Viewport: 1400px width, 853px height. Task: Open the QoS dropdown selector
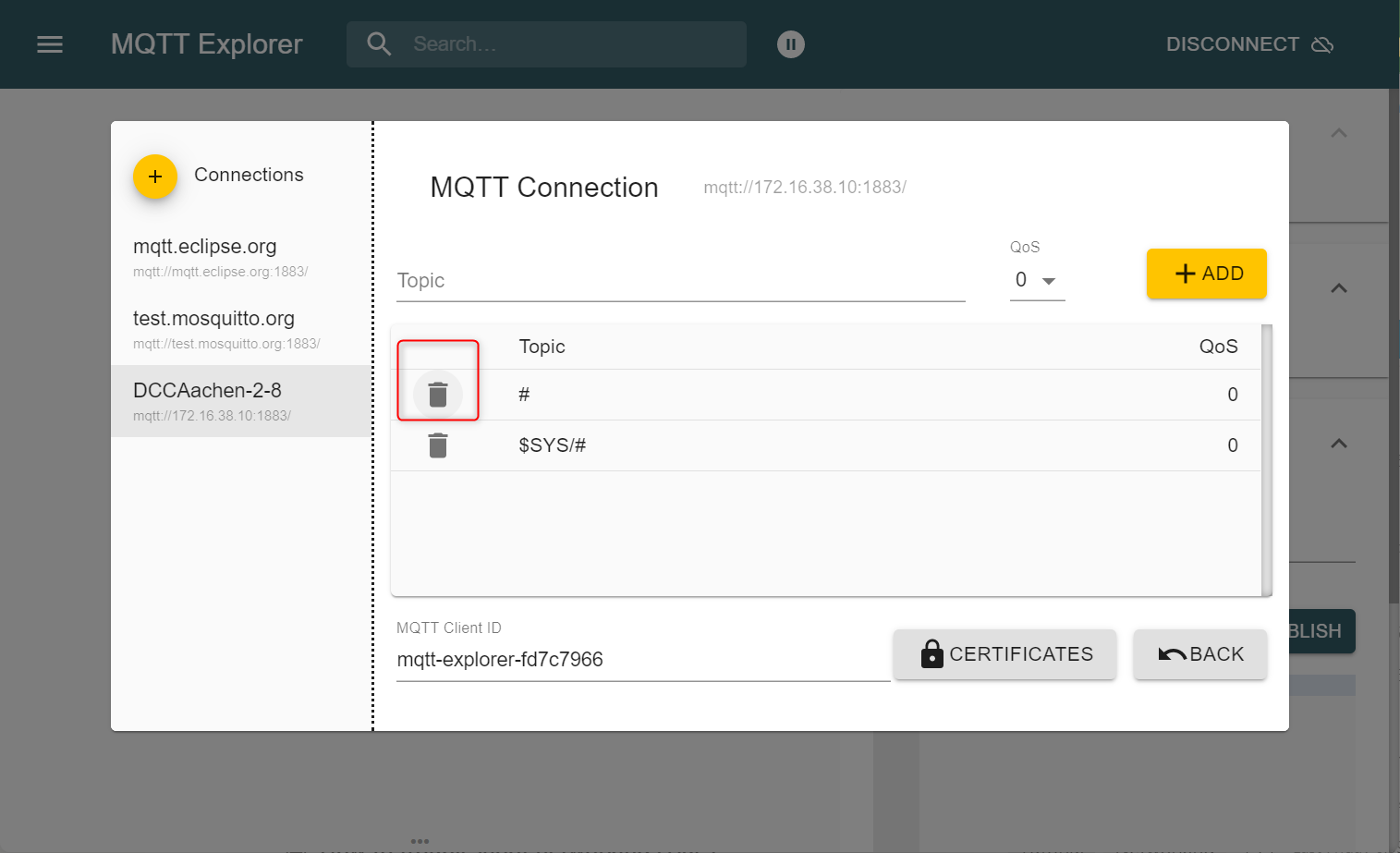pos(1037,280)
